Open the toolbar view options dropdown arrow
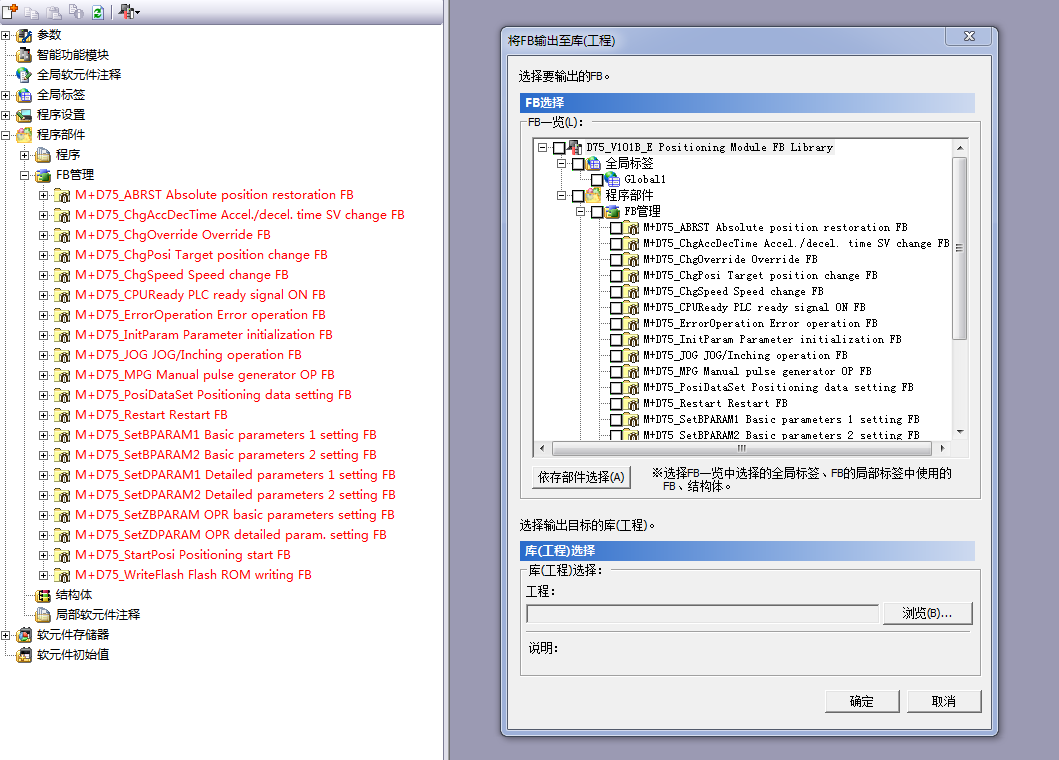Image resolution: width=1059 pixels, height=760 pixels. [137, 13]
